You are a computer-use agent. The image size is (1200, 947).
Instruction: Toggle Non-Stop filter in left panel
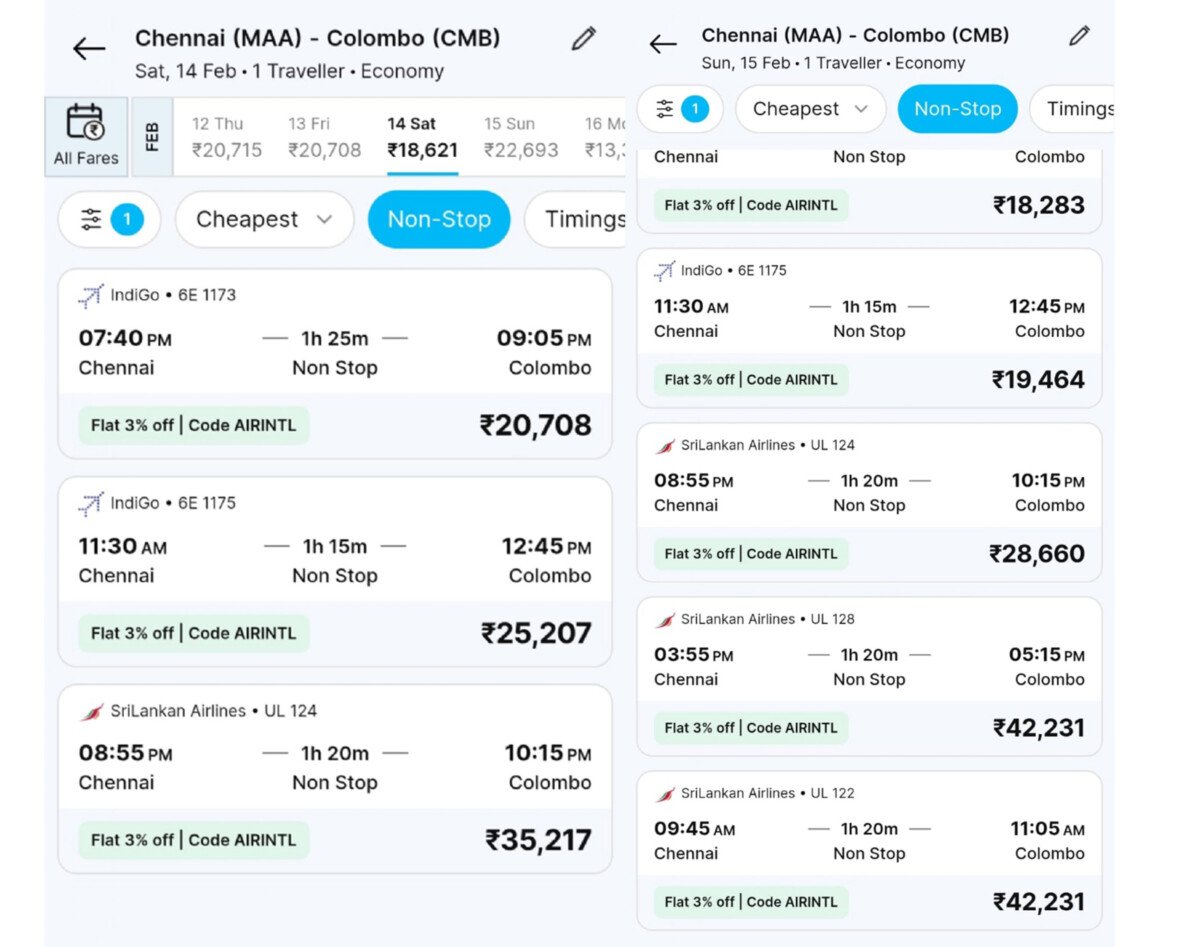tap(439, 219)
